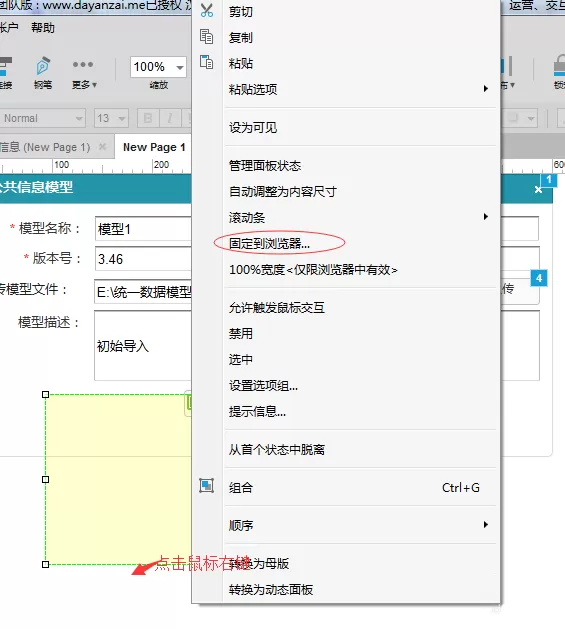This screenshot has height=629, width=565.
Task: Click the footnote marker 4 on canvas
Action: [x=539, y=278]
